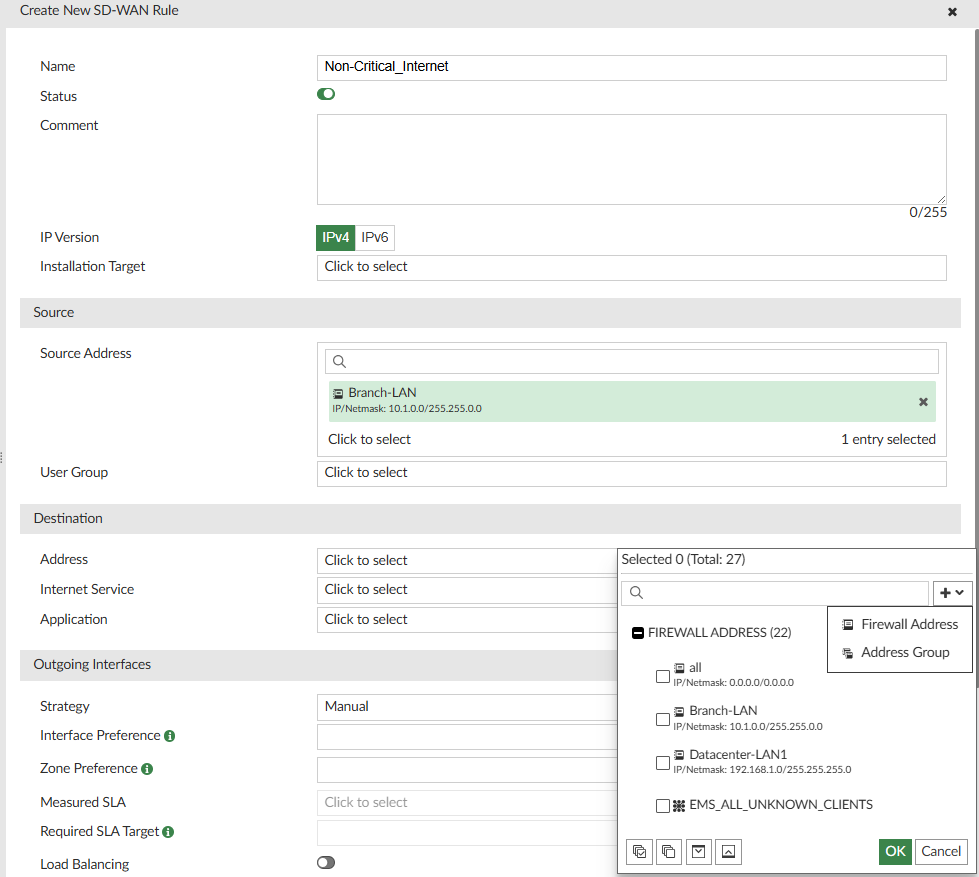Collapse the FIREWALL ADDRESS (22) group
Viewport: 979px width, 877px height.
pos(638,633)
